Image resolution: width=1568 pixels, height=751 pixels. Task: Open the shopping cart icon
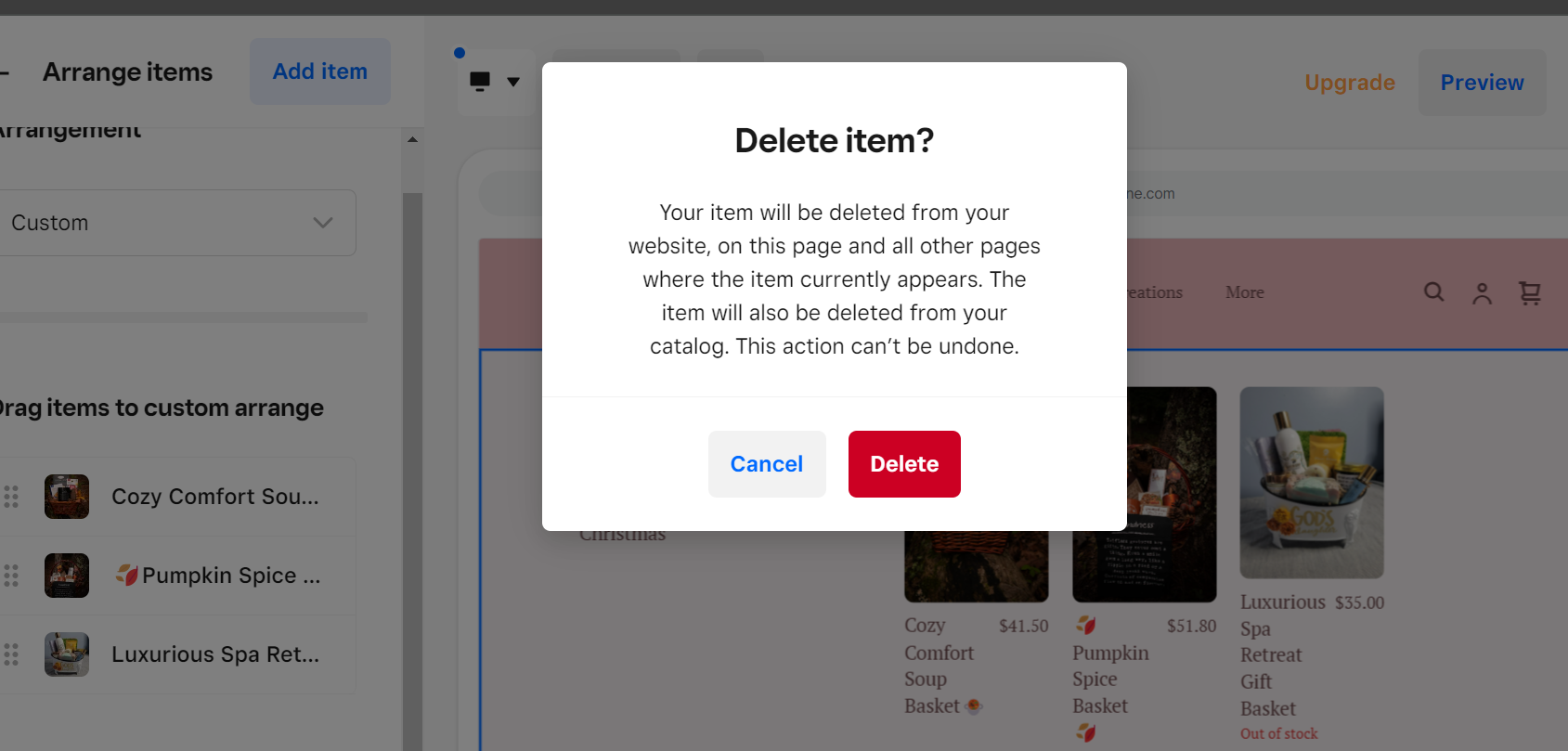1529,293
